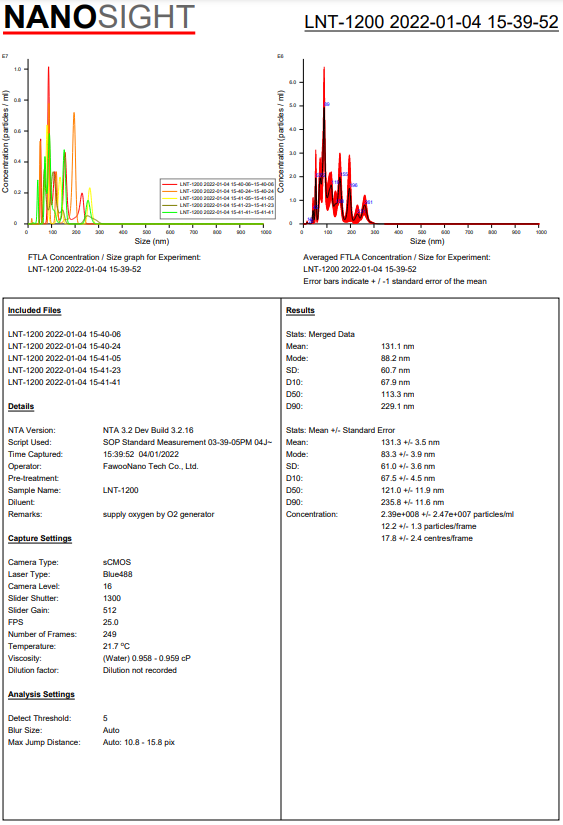
Task: Click the NTA Version value 'NTA 3.2 Dev Build 3.2.16'
Action: click(148, 430)
